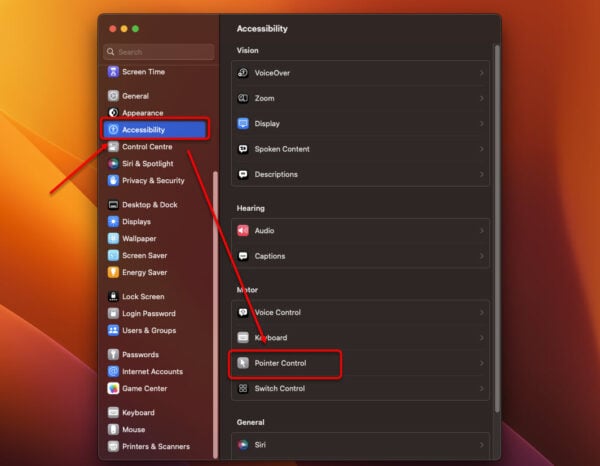Click the Desktop & Dock icon
The image size is (600, 466).
click(x=113, y=205)
